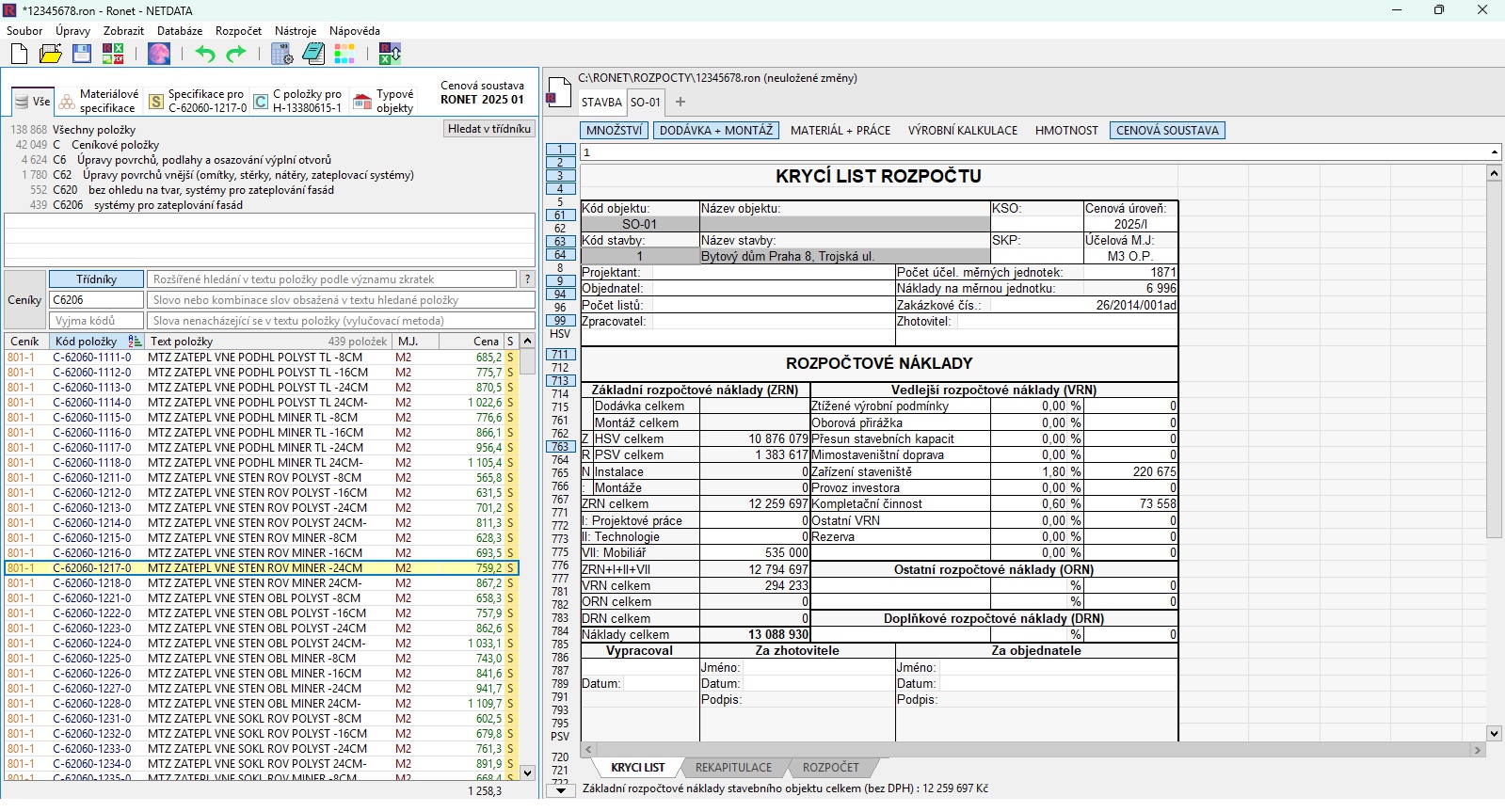Toggle the DODÁVKA + MONTÁŽ view
1505x812 pixels.
(716, 131)
